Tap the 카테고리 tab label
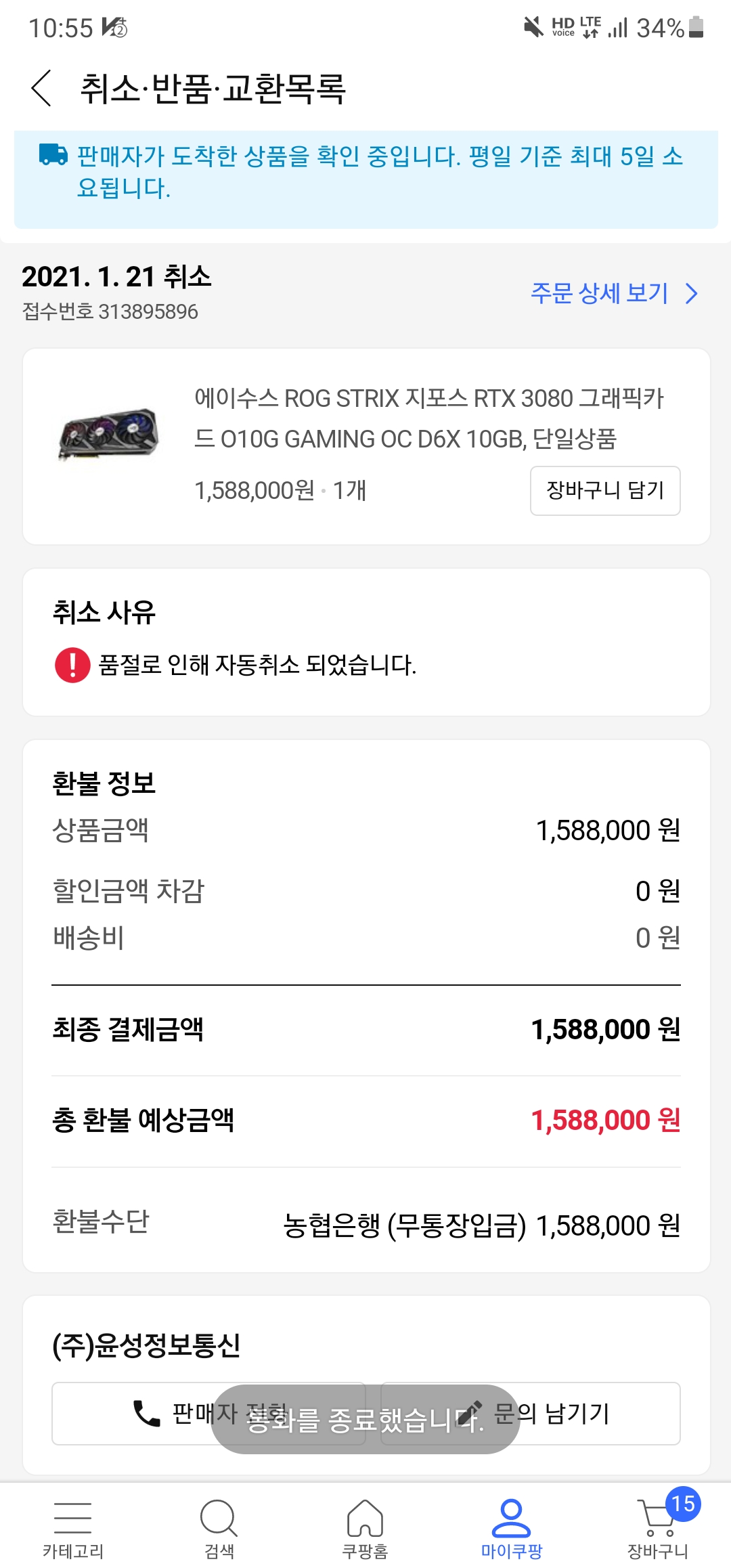This screenshot has height=1568, width=731. click(72, 1551)
